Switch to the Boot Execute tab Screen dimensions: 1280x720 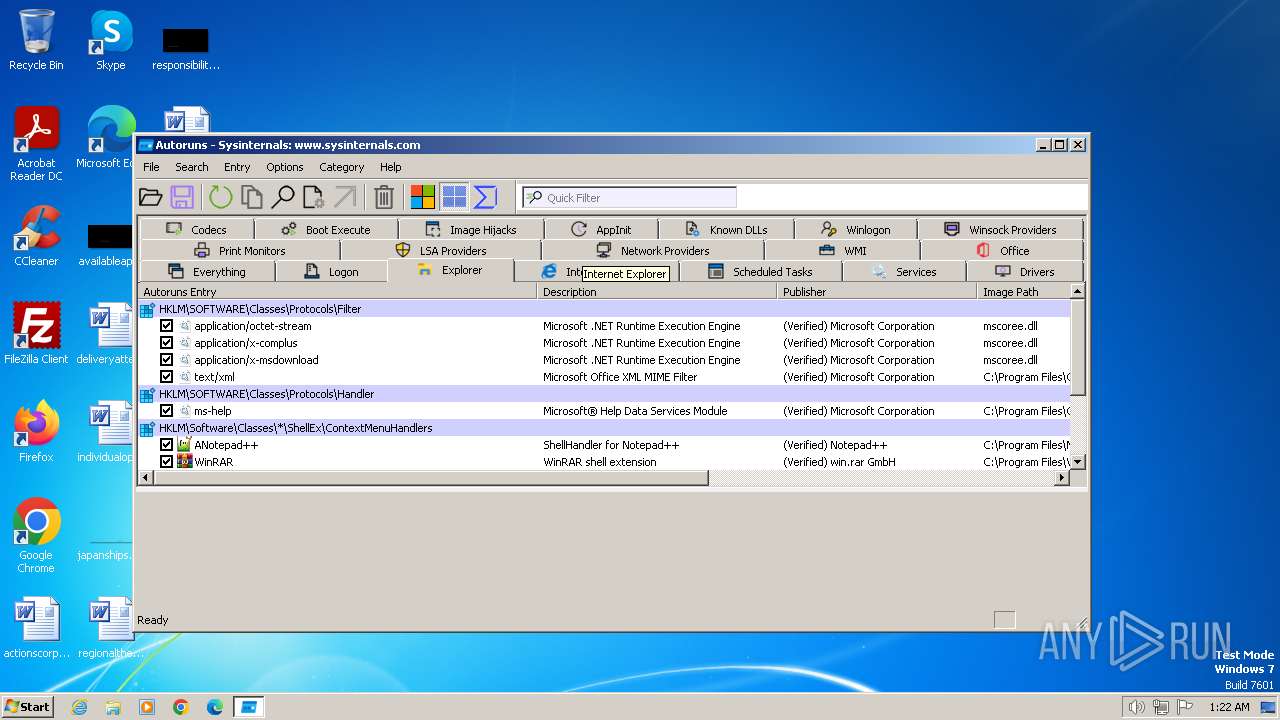tap(326, 230)
